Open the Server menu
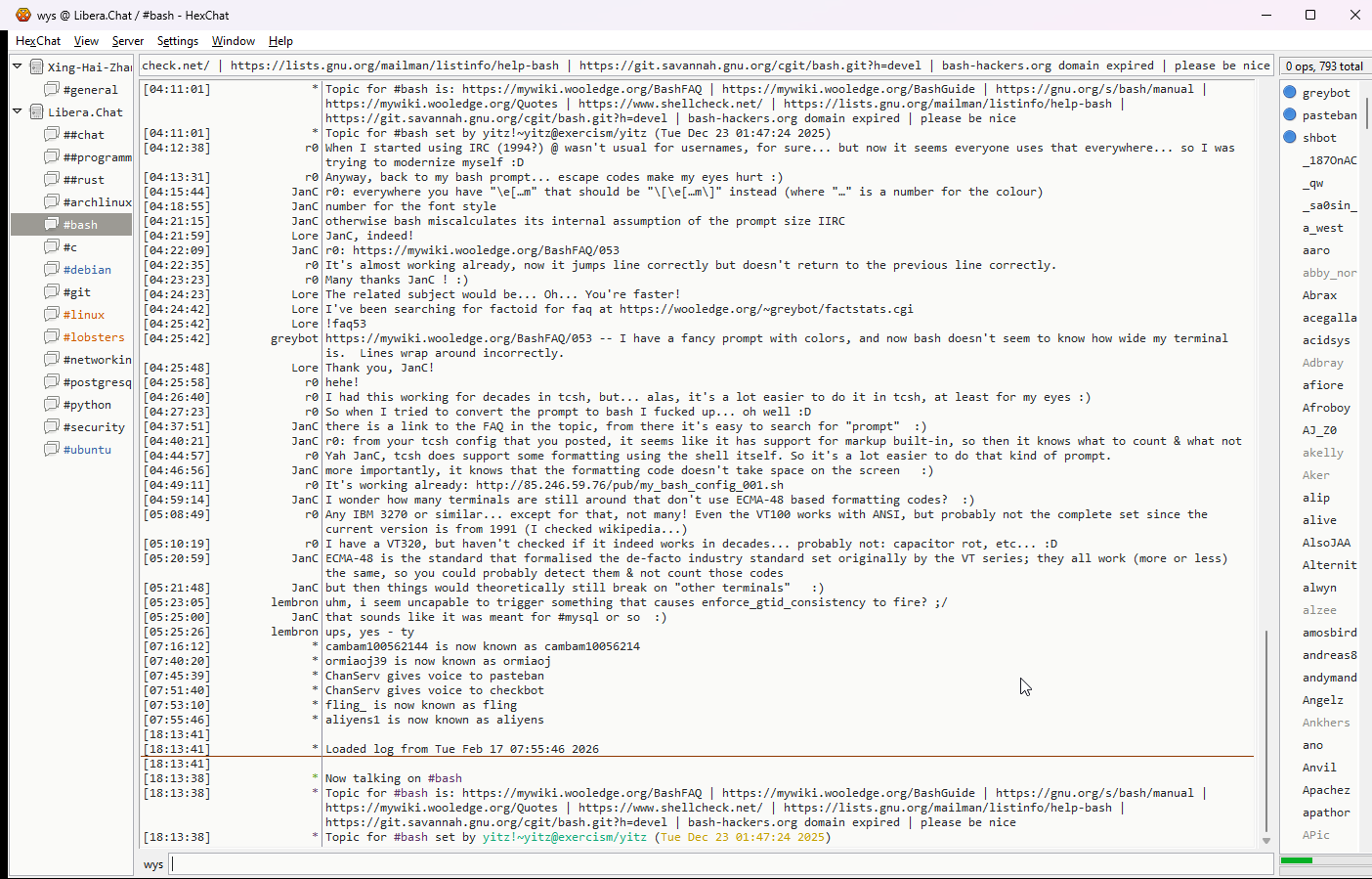This screenshot has width=1372, height=879. pos(127,41)
